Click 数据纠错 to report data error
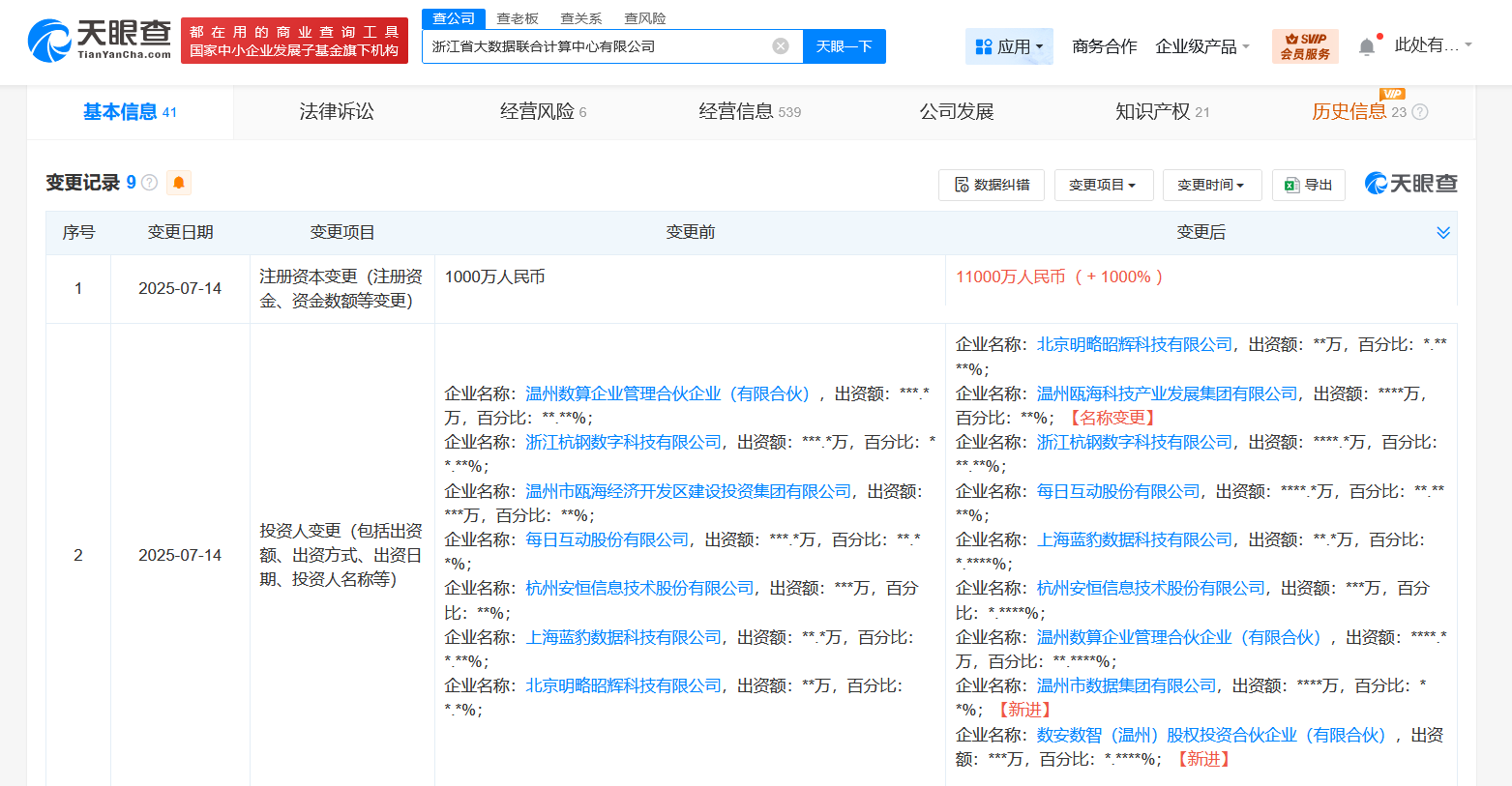The height and width of the screenshot is (786, 1512). pos(992,185)
